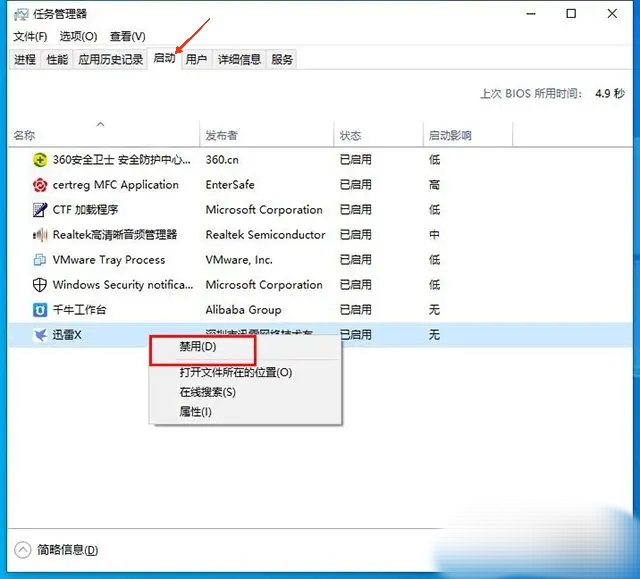The image size is (640, 579).
Task: Open the 选项(O) menu
Action: [x=78, y=37]
